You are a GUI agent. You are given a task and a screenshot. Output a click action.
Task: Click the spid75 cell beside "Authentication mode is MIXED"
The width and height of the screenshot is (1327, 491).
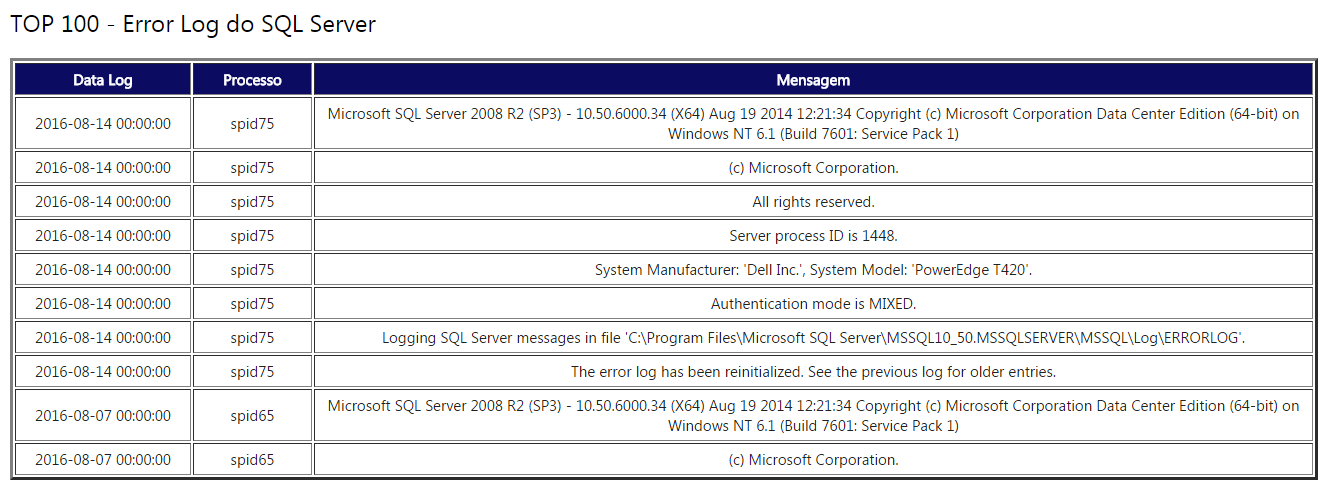click(x=252, y=304)
